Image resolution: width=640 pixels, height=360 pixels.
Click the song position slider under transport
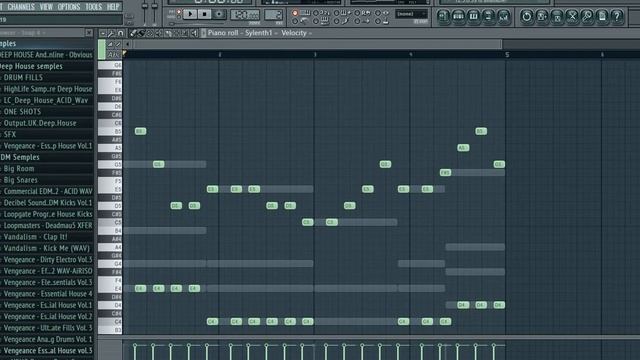[197, 24]
